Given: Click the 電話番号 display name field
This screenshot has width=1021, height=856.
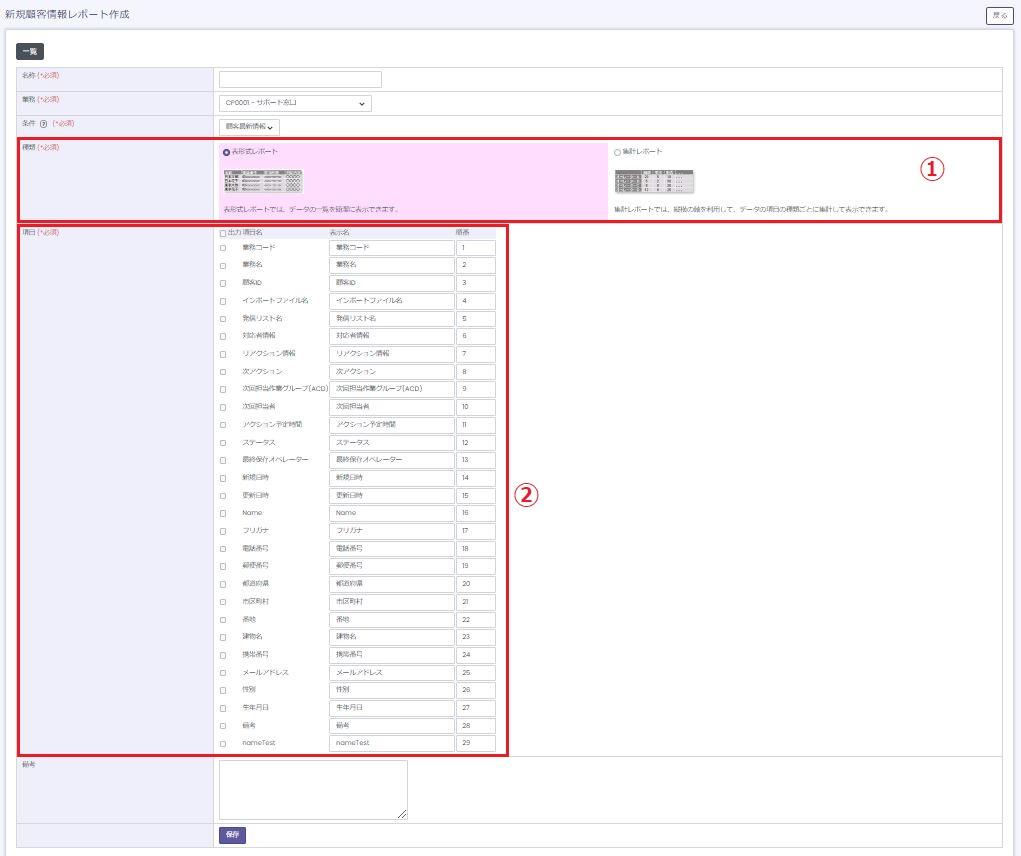Looking at the screenshot, I should [391, 549].
